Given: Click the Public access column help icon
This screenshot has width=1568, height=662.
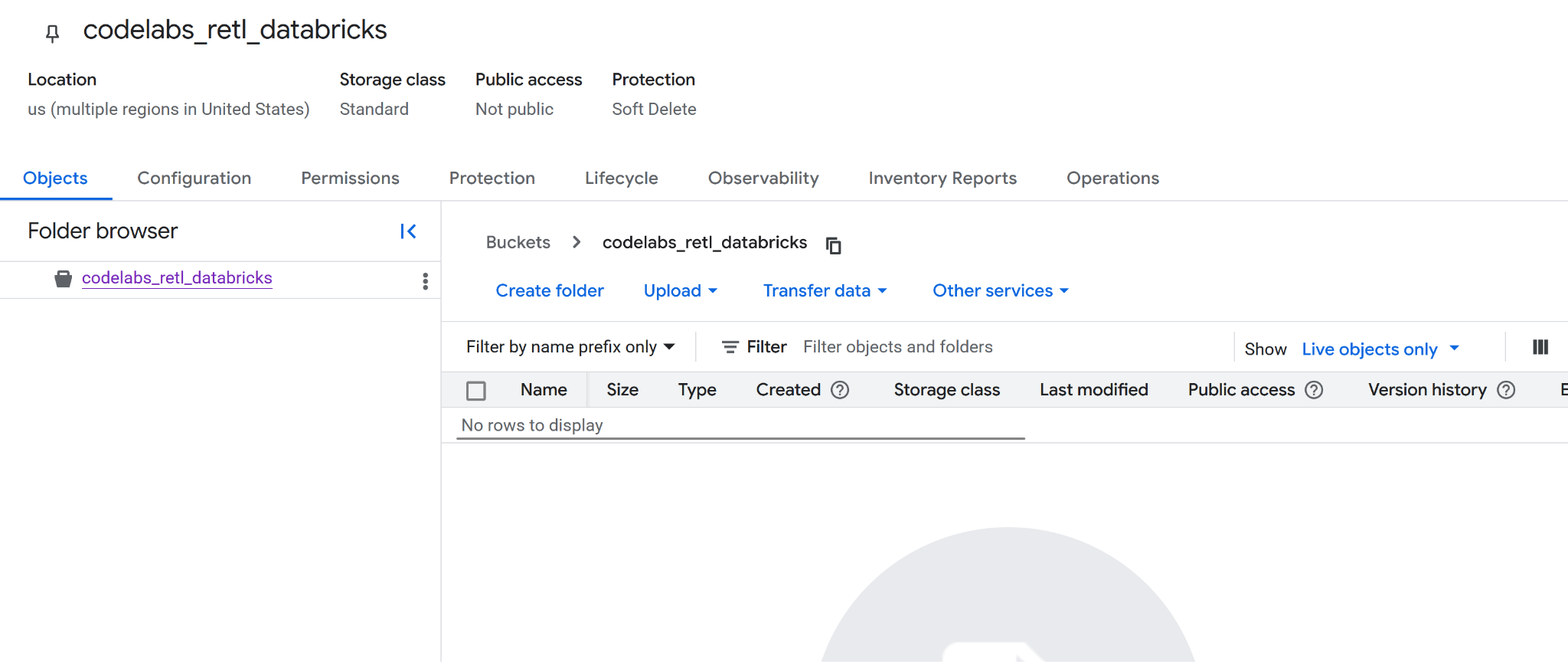Looking at the screenshot, I should click(x=1314, y=390).
